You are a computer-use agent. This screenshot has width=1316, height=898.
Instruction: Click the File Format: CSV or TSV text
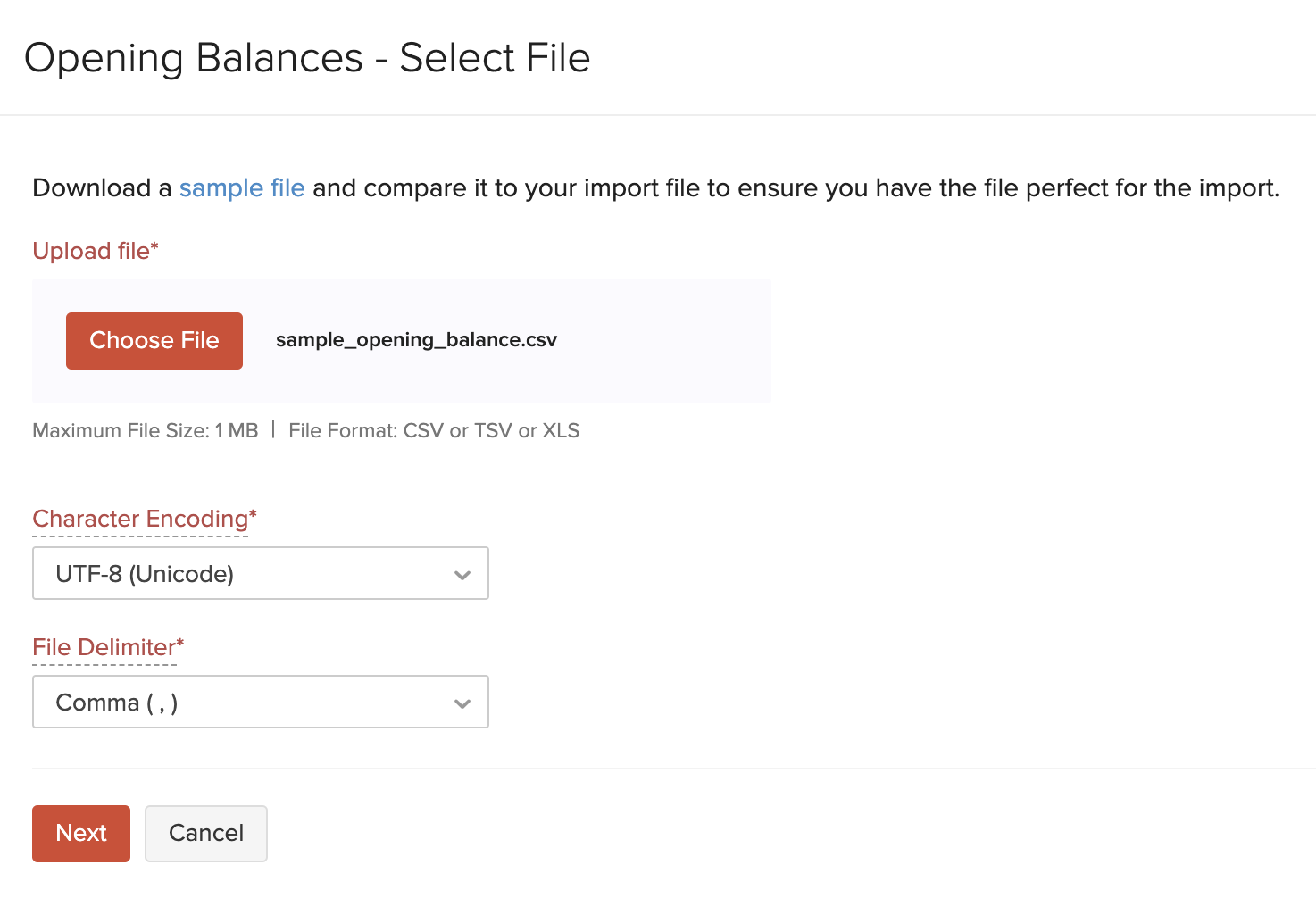[x=434, y=430]
